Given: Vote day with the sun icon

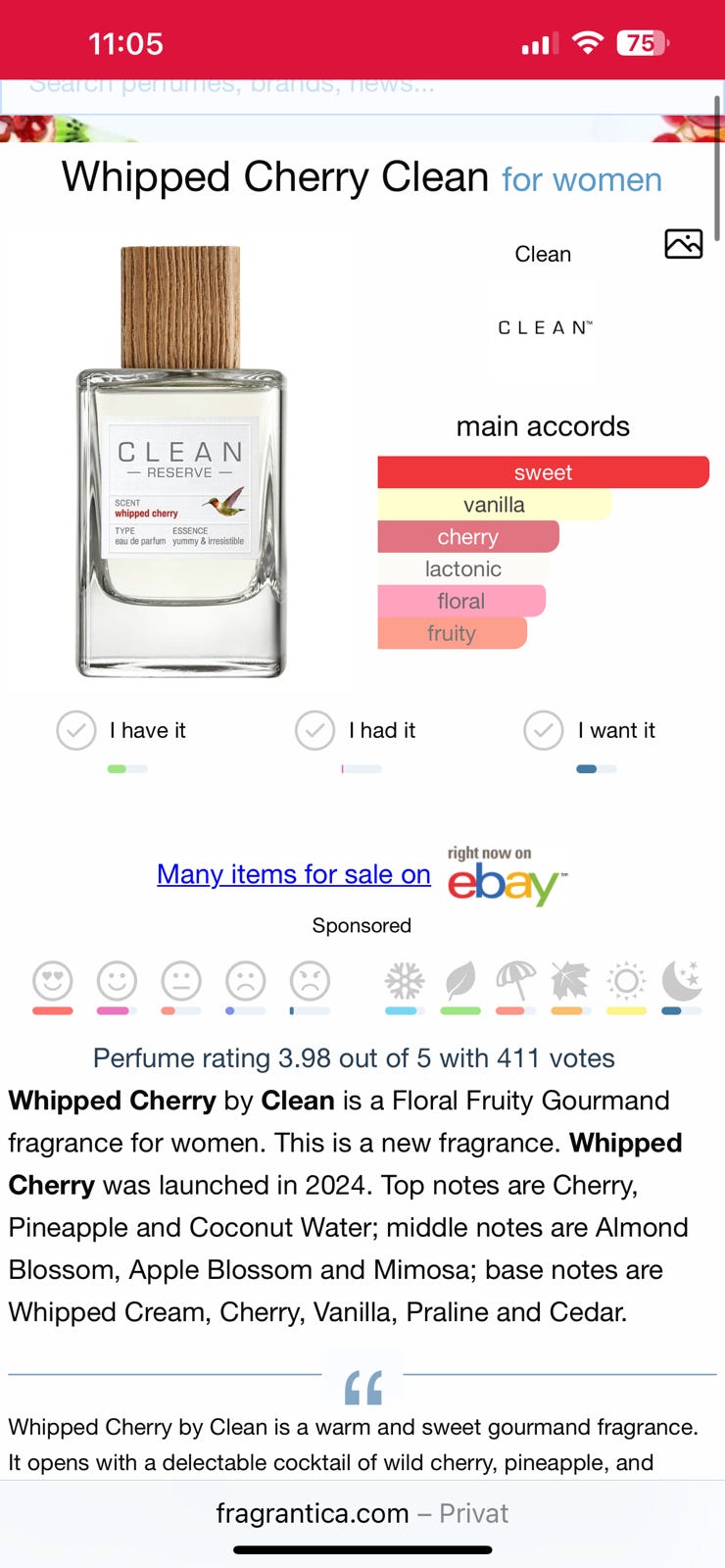Looking at the screenshot, I should coord(626,980).
